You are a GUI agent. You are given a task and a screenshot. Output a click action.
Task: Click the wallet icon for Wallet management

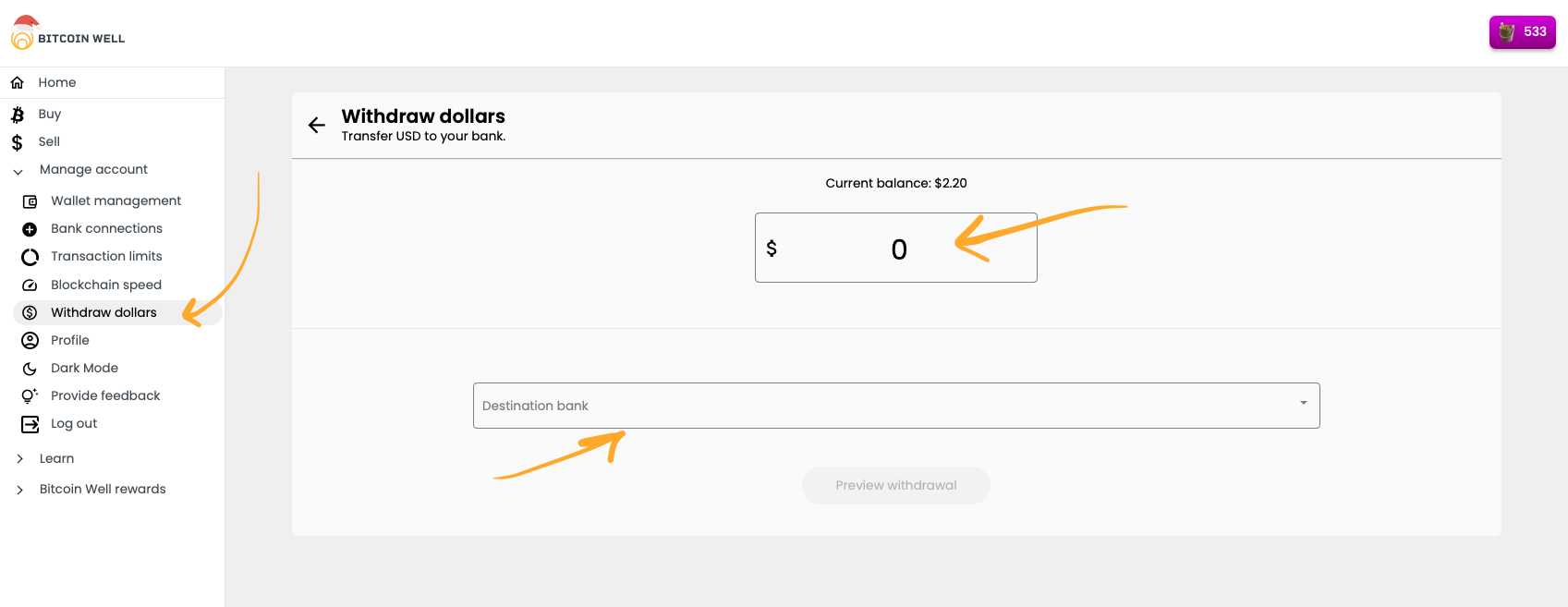click(30, 201)
